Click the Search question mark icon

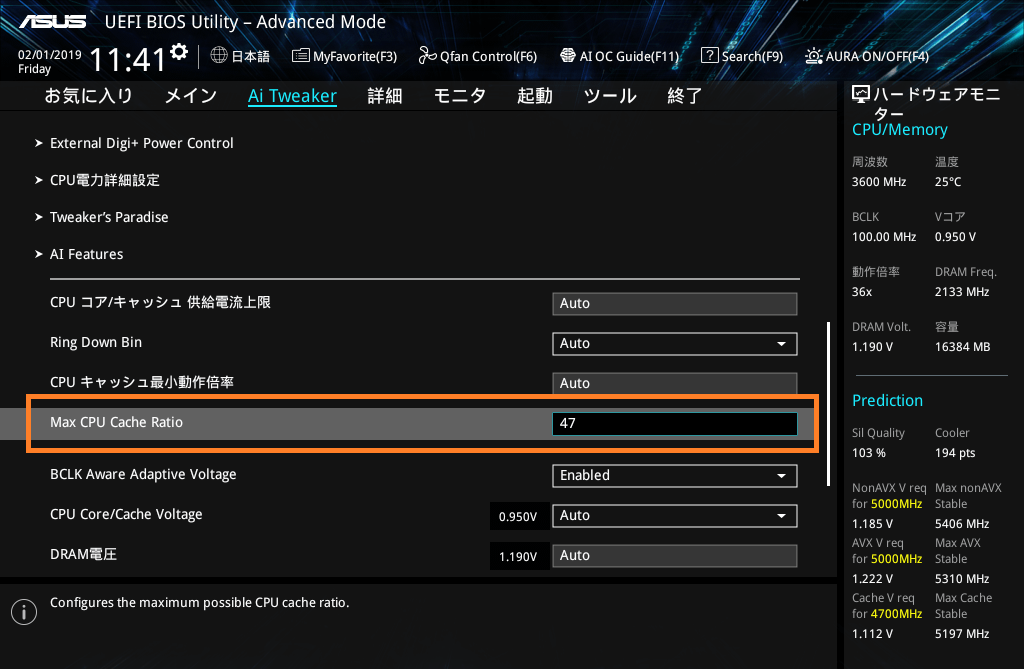pos(709,56)
